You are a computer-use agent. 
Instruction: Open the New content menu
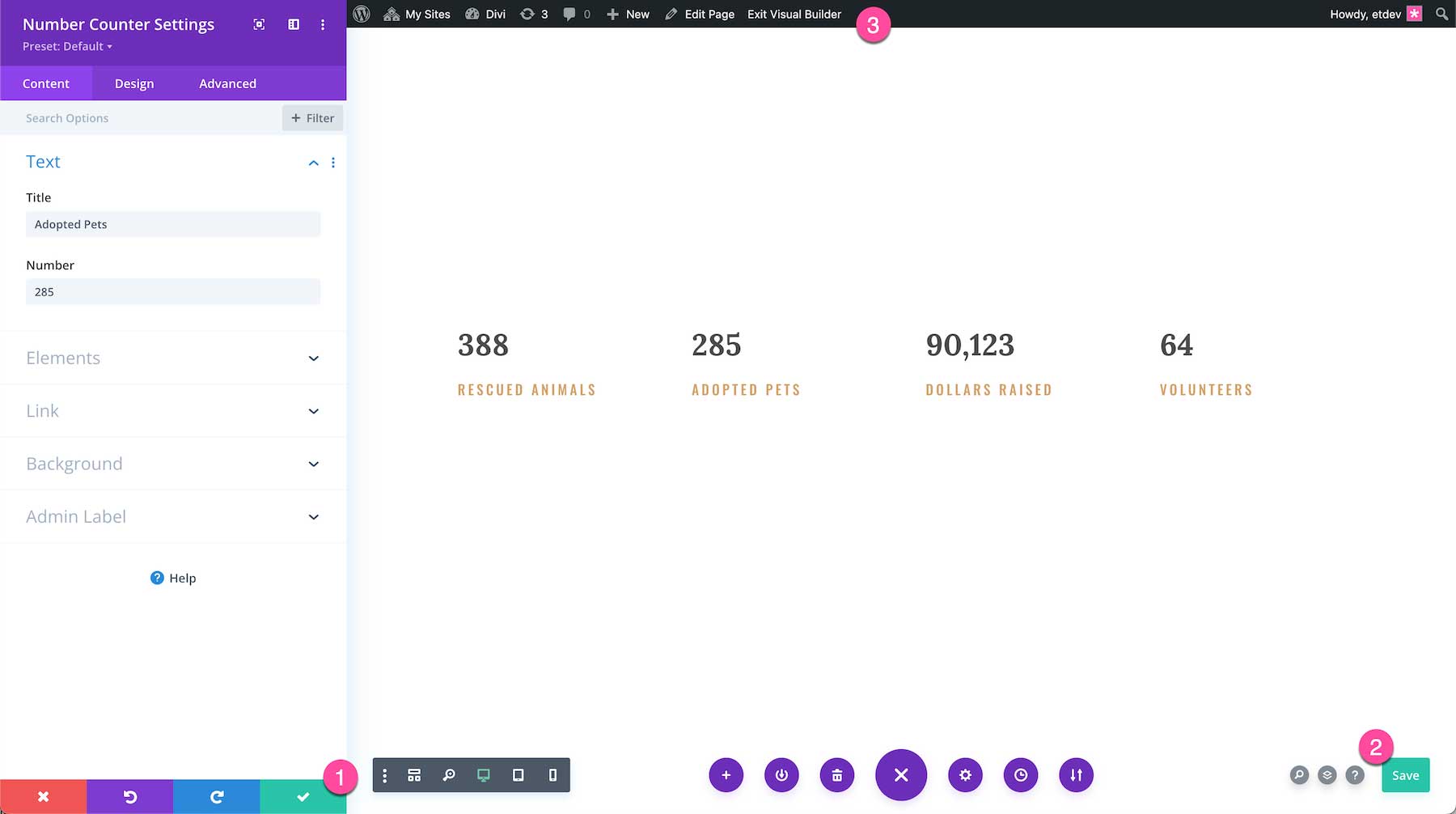(629, 14)
